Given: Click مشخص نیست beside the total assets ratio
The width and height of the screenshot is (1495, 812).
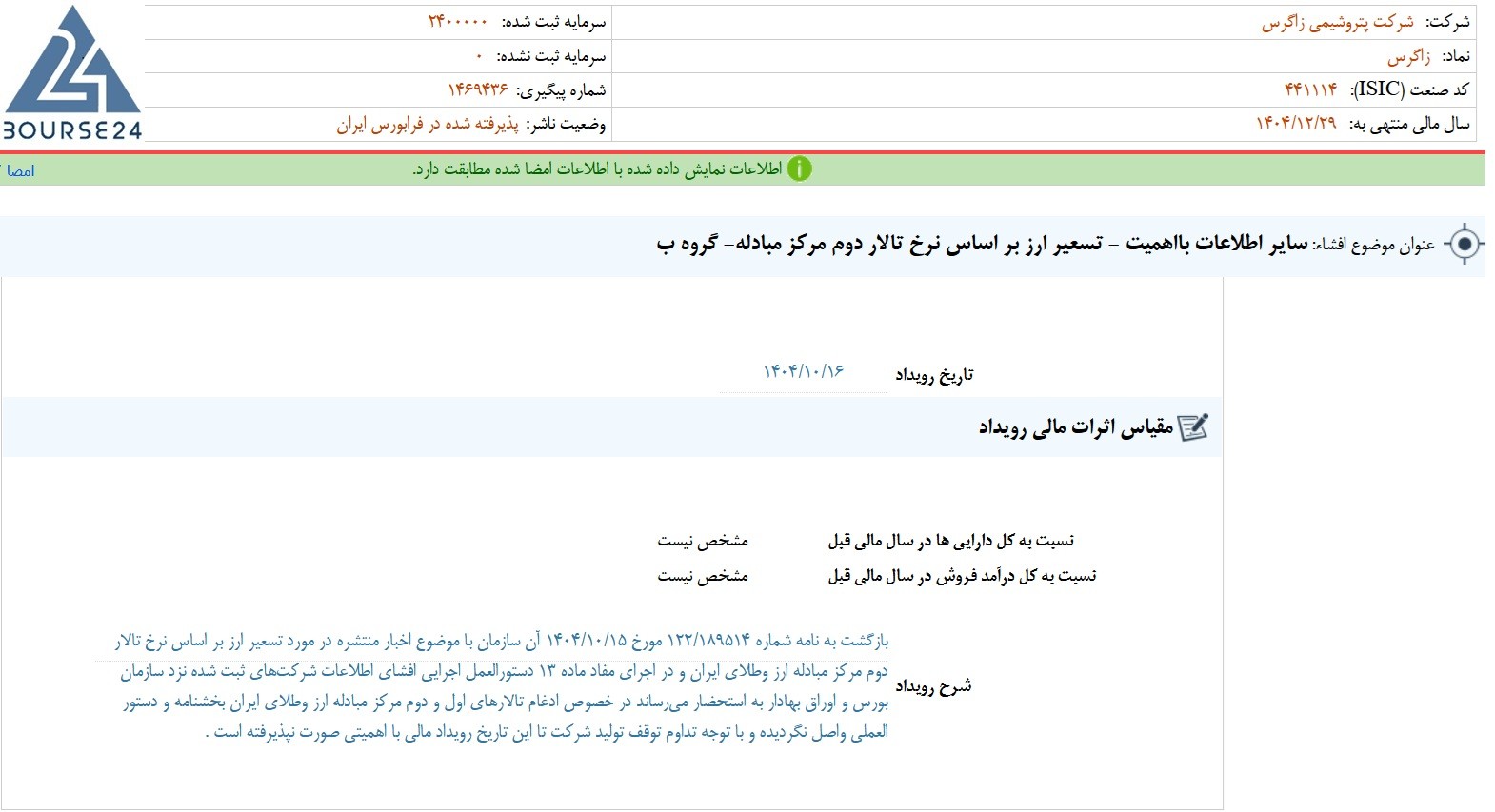Looking at the screenshot, I should [x=703, y=541].
